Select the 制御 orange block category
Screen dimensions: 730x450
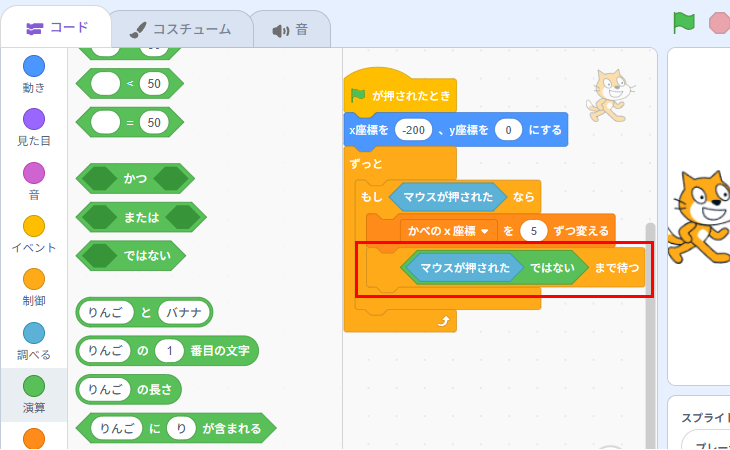click(34, 279)
